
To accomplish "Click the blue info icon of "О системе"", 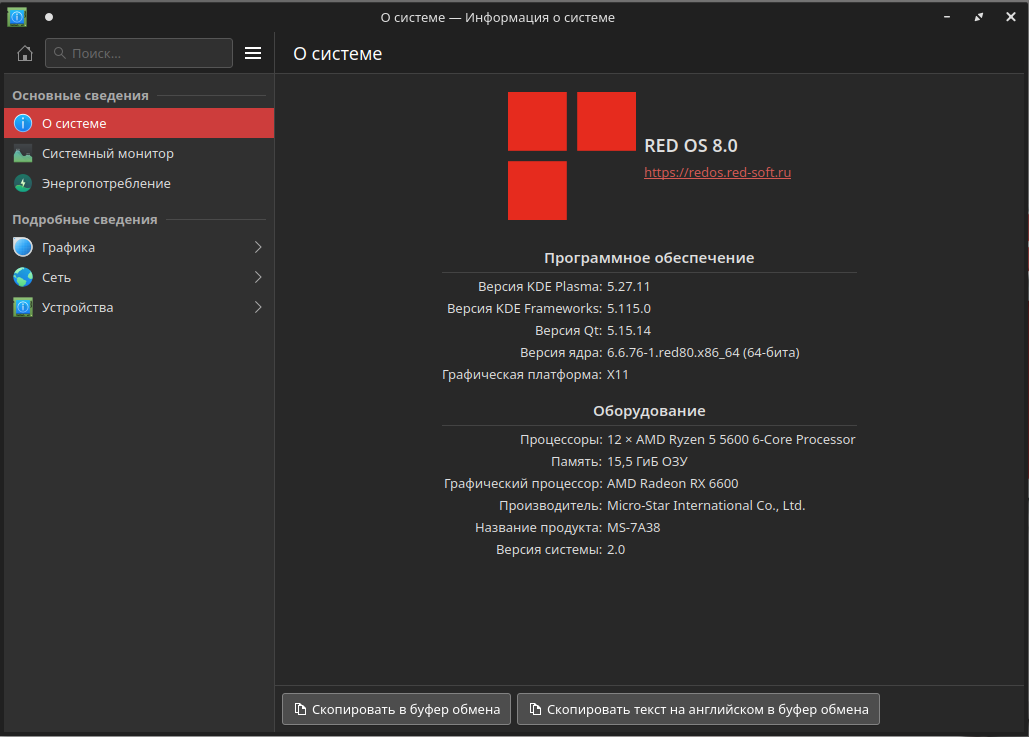I will click(23, 123).
